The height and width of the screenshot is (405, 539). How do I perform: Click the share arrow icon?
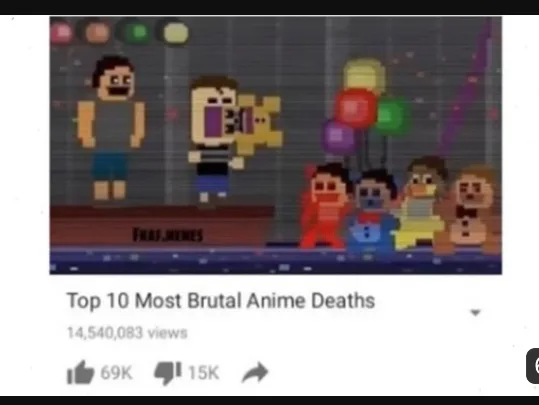click(255, 372)
